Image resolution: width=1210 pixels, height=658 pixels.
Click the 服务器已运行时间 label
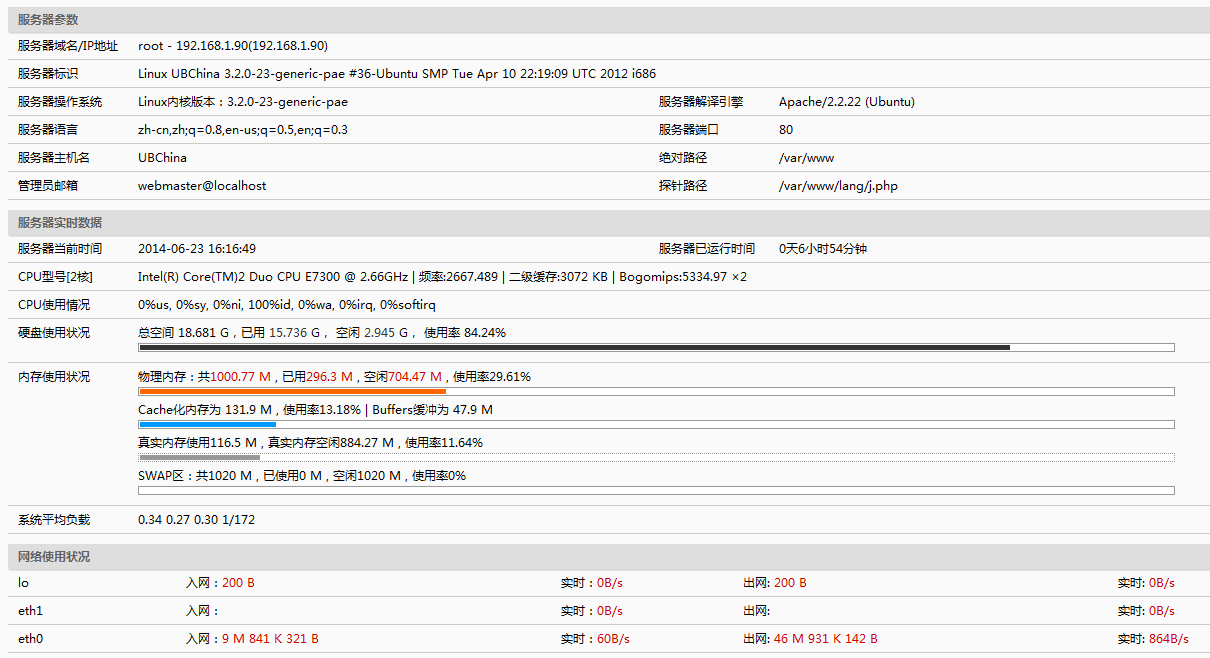(707, 249)
